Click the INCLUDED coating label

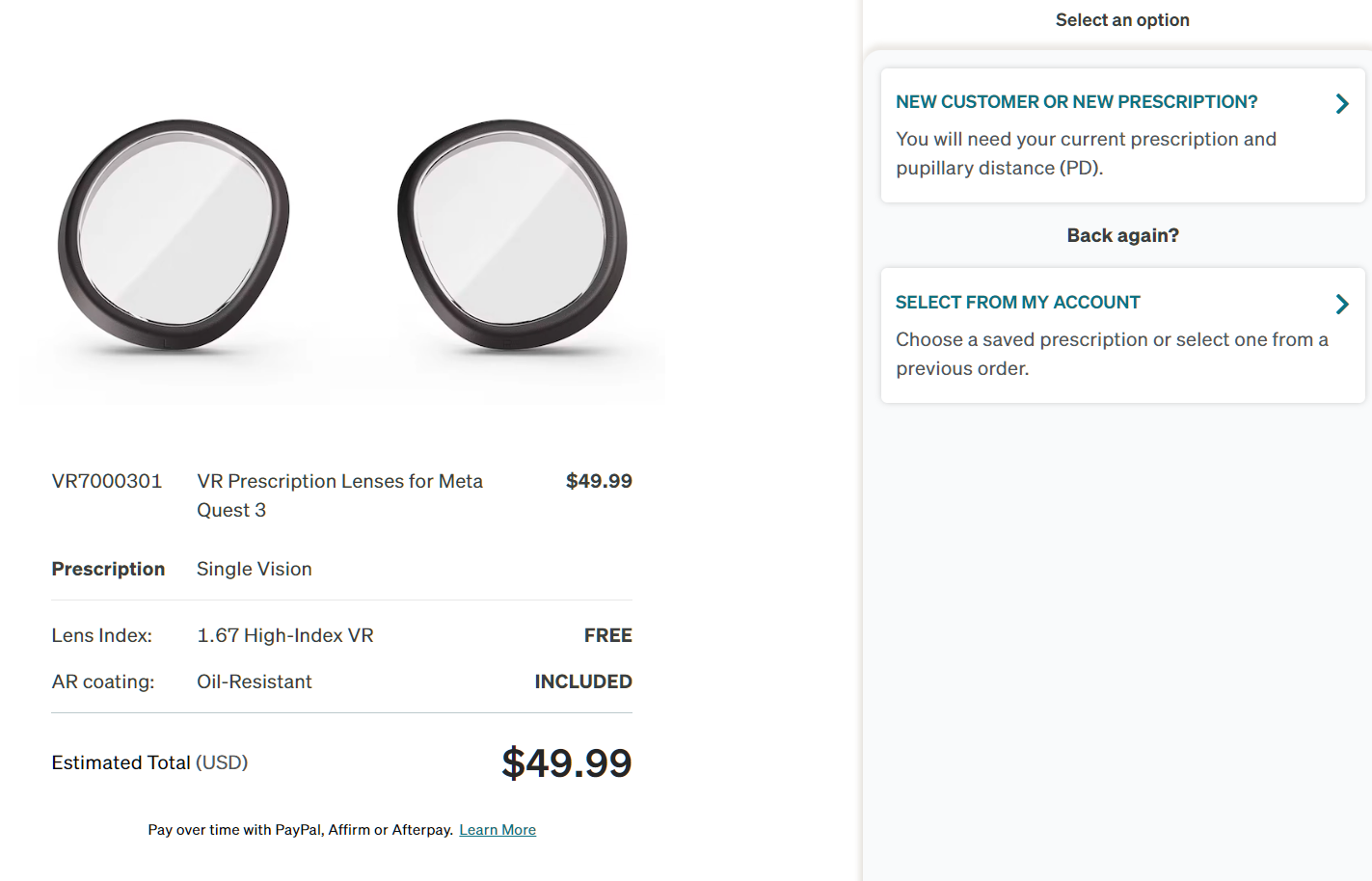click(x=582, y=681)
